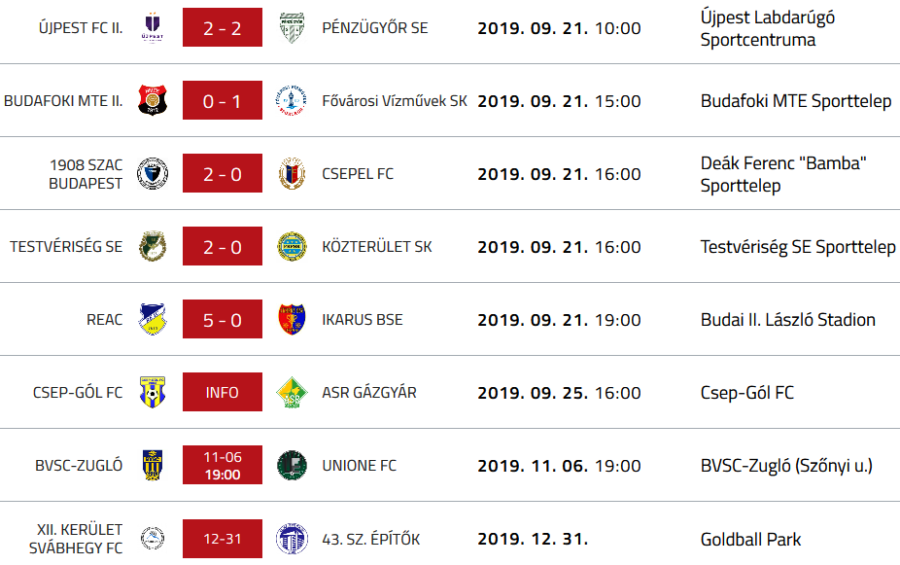Click the REAC team badge
The height and width of the screenshot is (565, 900).
click(152, 320)
